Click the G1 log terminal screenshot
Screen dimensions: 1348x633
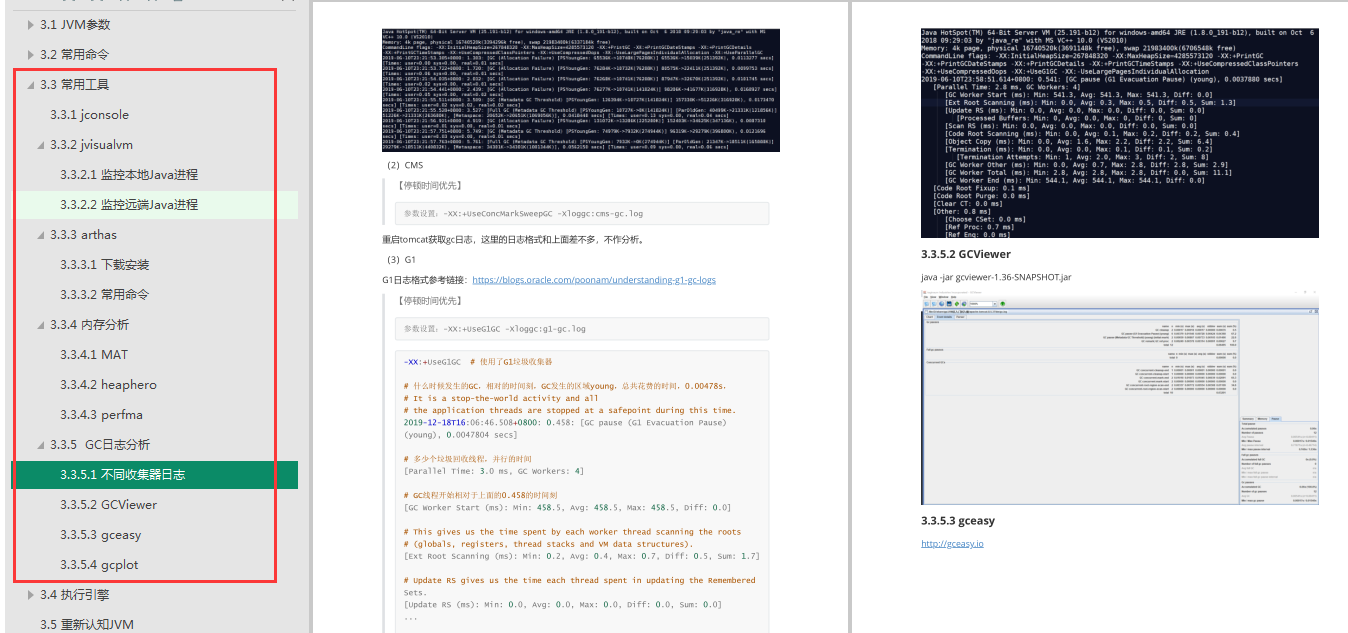tap(1119, 133)
